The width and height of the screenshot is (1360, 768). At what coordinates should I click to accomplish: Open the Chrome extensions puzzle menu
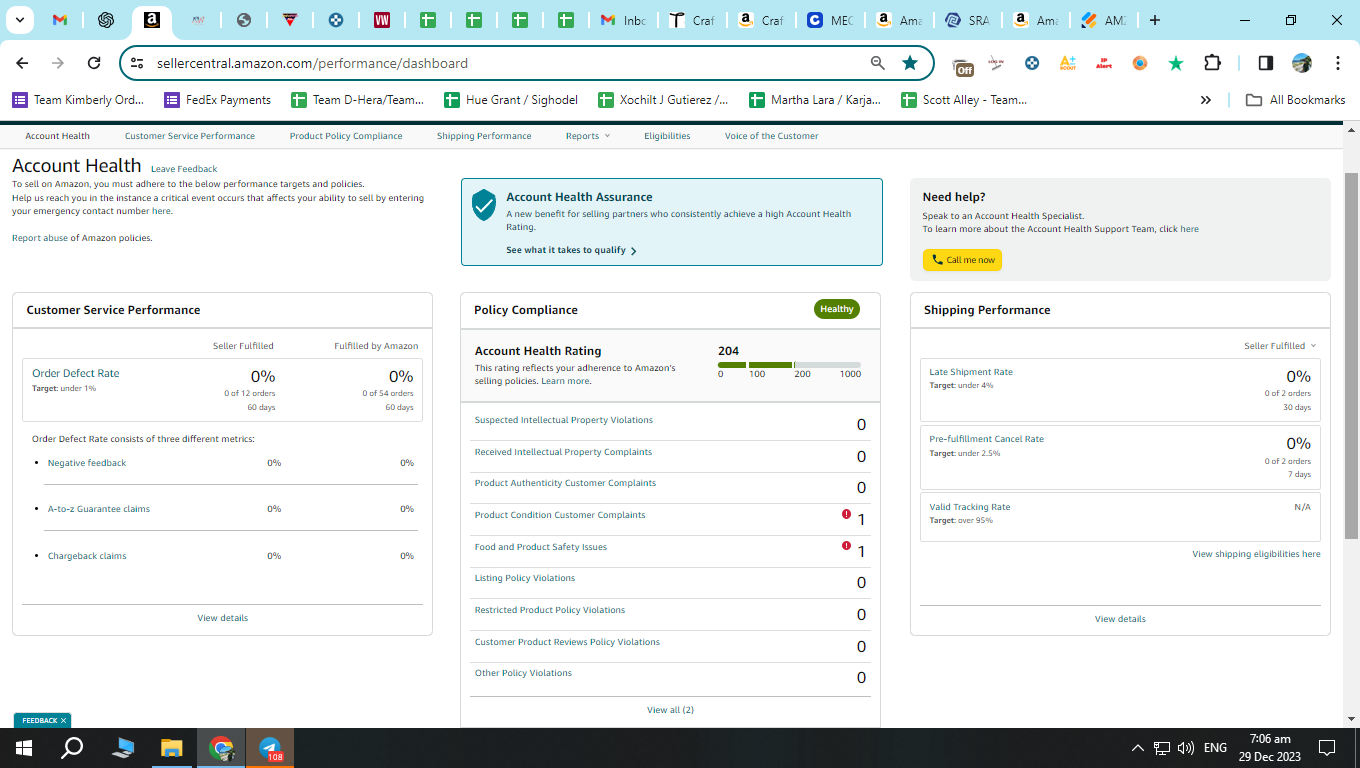click(1212, 63)
